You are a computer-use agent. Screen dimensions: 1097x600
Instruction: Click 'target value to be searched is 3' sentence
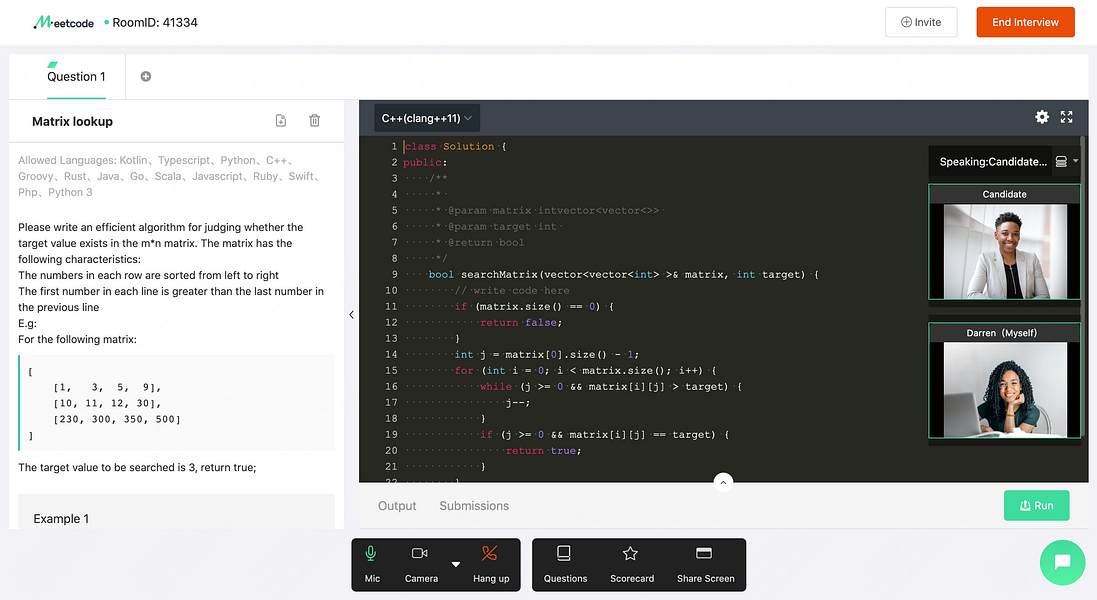coord(137,467)
